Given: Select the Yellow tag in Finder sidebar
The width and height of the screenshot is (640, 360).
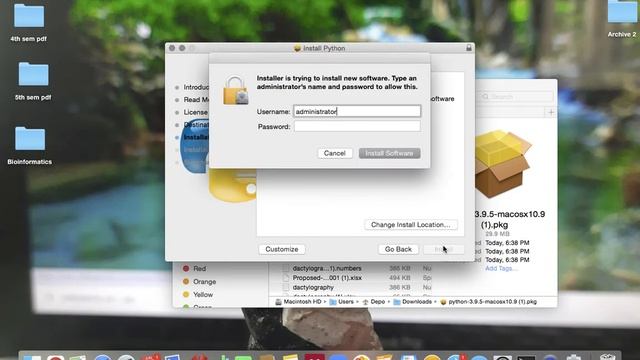Looking at the screenshot, I should (203, 294).
